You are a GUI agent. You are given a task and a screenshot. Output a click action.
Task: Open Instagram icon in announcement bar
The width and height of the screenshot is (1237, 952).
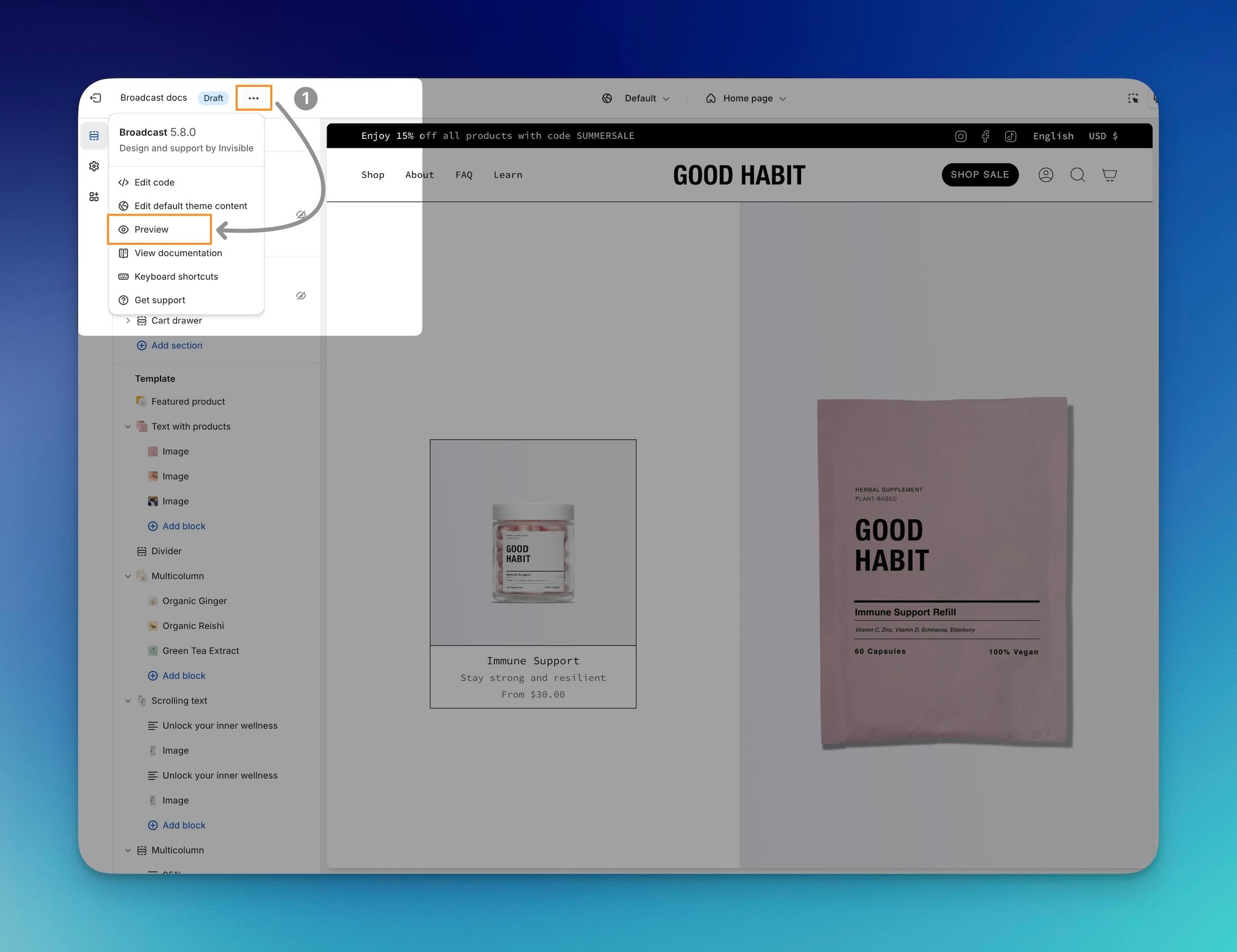click(961, 136)
